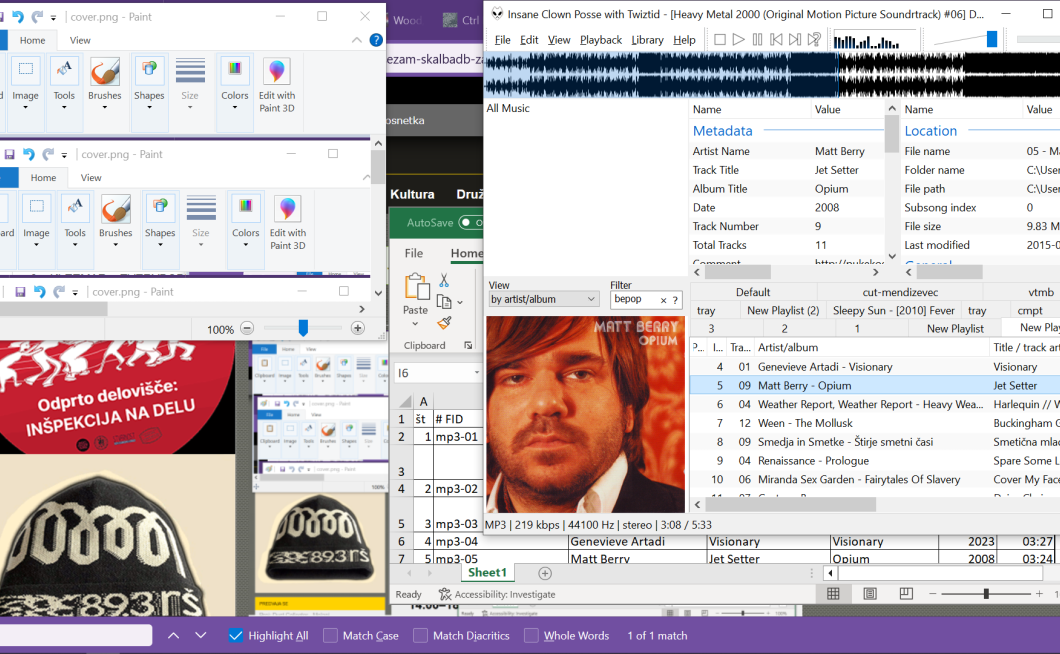Skip to next track in foobar2000
The width and height of the screenshot is (1060, 654).
795,40
